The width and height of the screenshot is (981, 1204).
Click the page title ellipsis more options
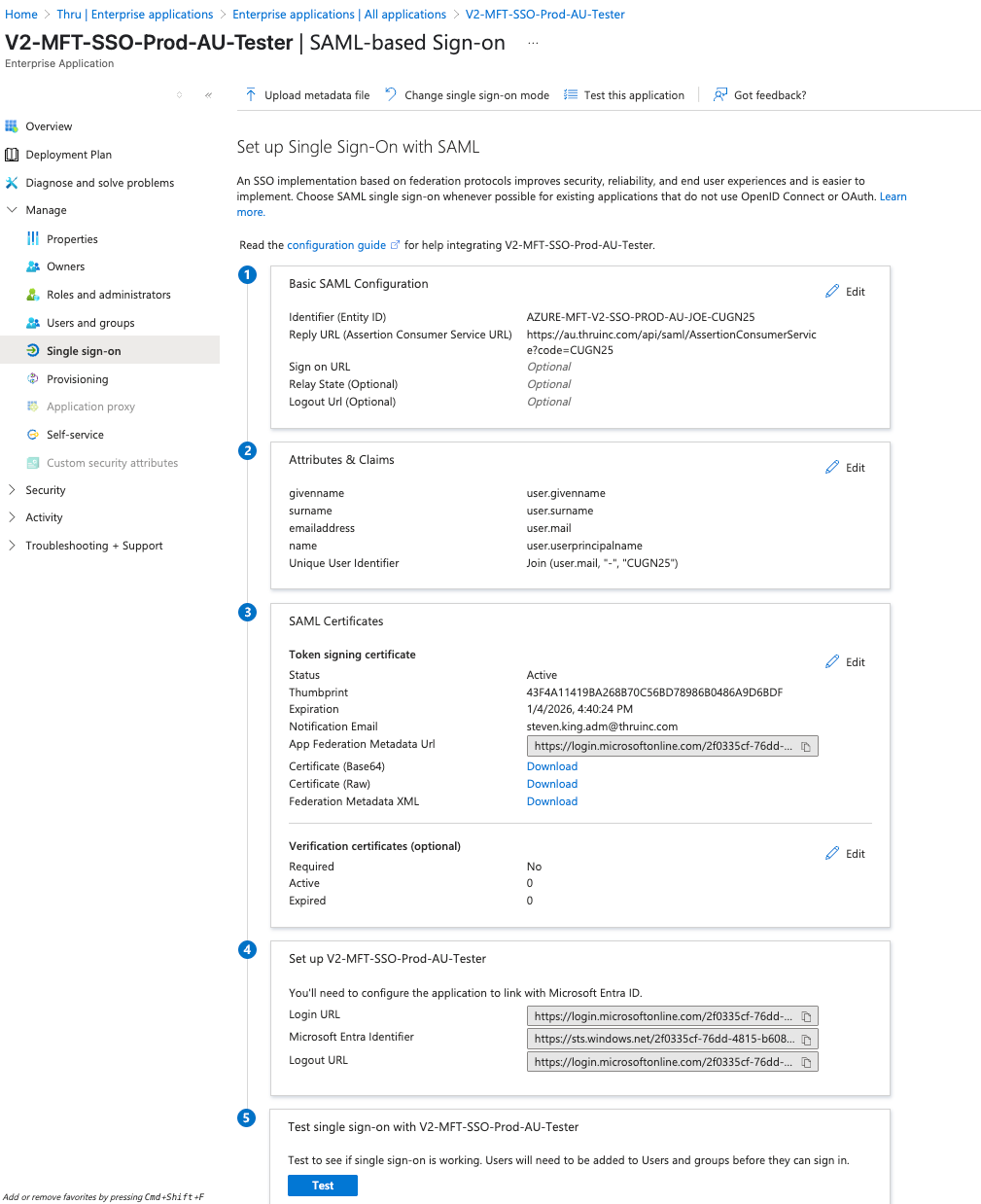(x=532, y=44)
